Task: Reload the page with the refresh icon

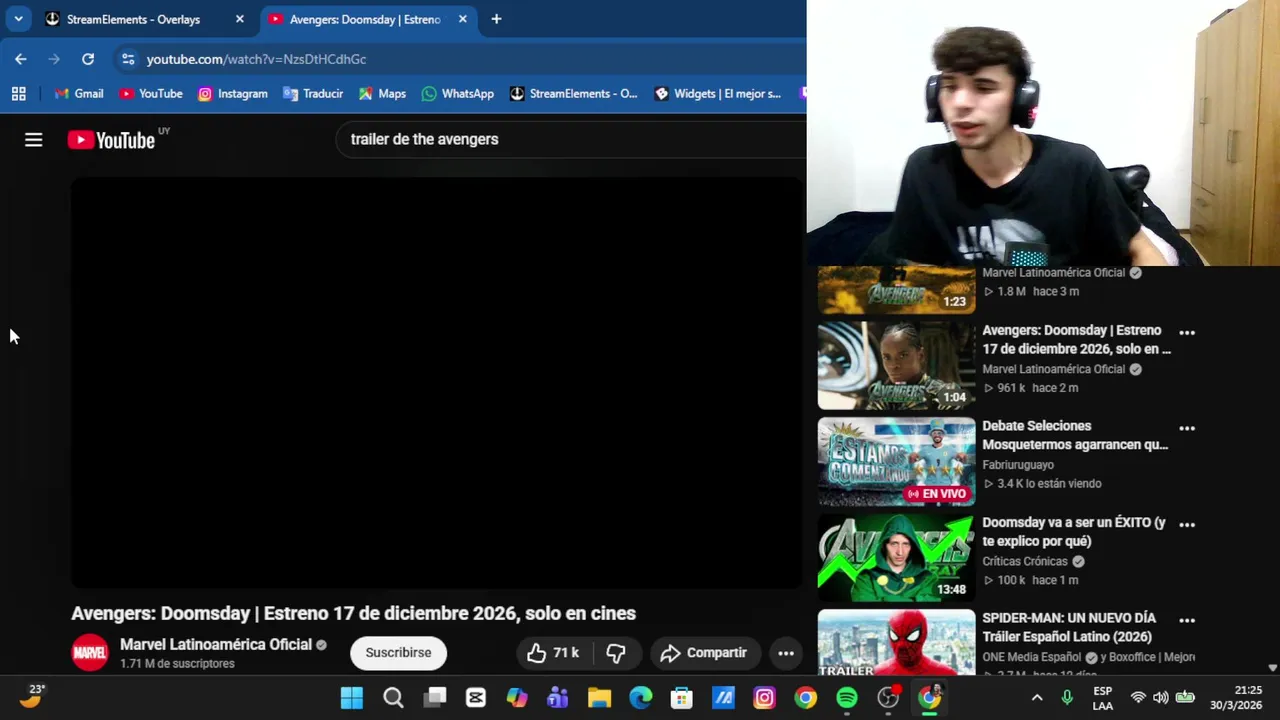Action: (88, 59)
